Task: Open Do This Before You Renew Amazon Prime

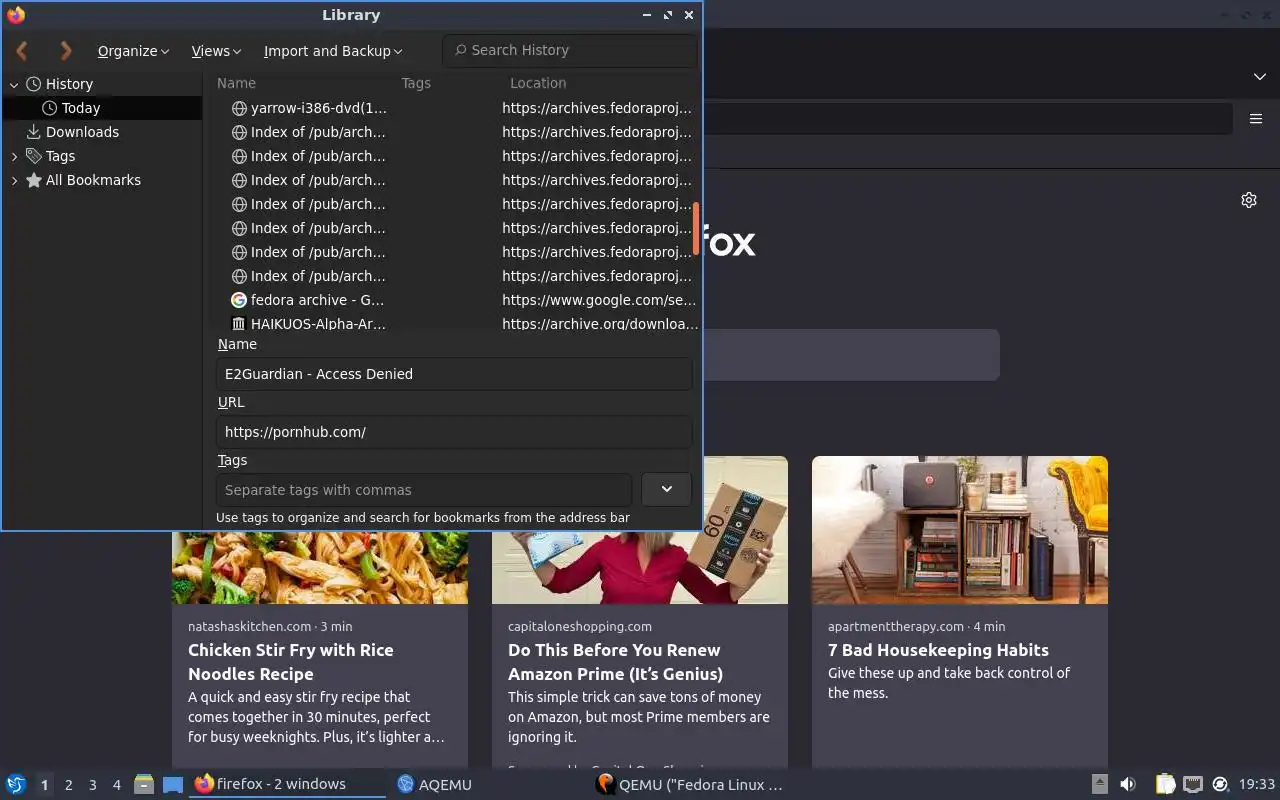Action: click(615, 662)
